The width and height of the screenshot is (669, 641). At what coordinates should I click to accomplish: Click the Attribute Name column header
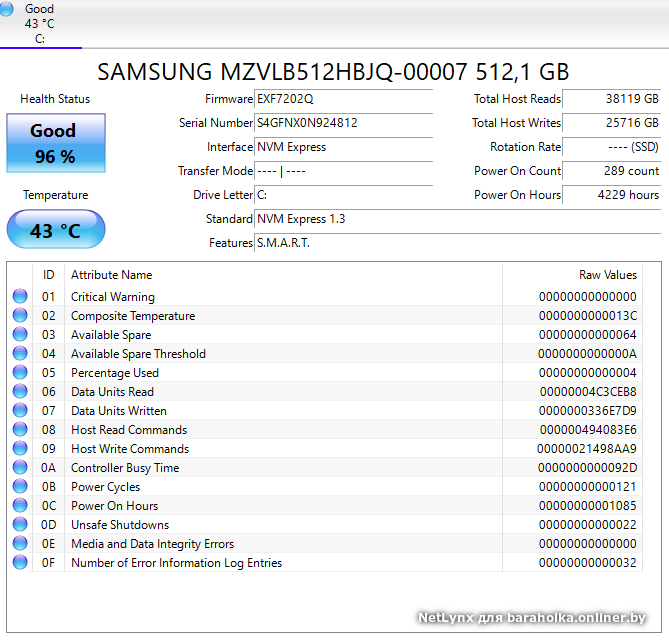283,275
